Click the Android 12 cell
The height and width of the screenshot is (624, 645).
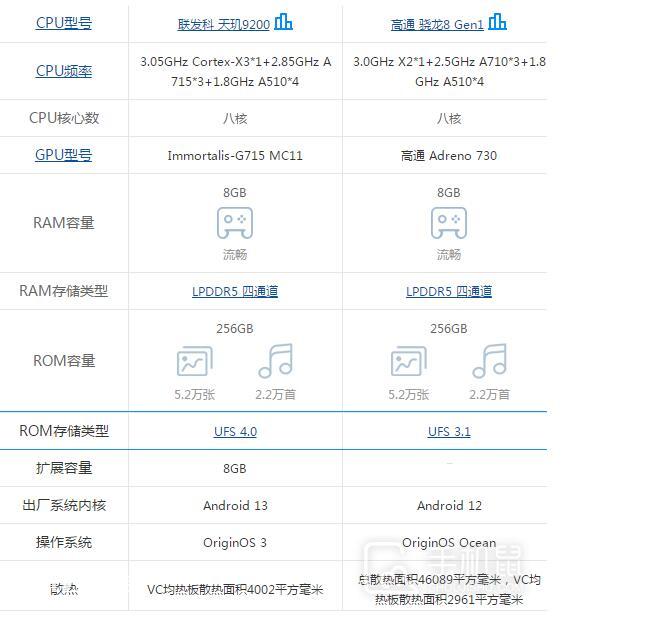pos(449,506)
